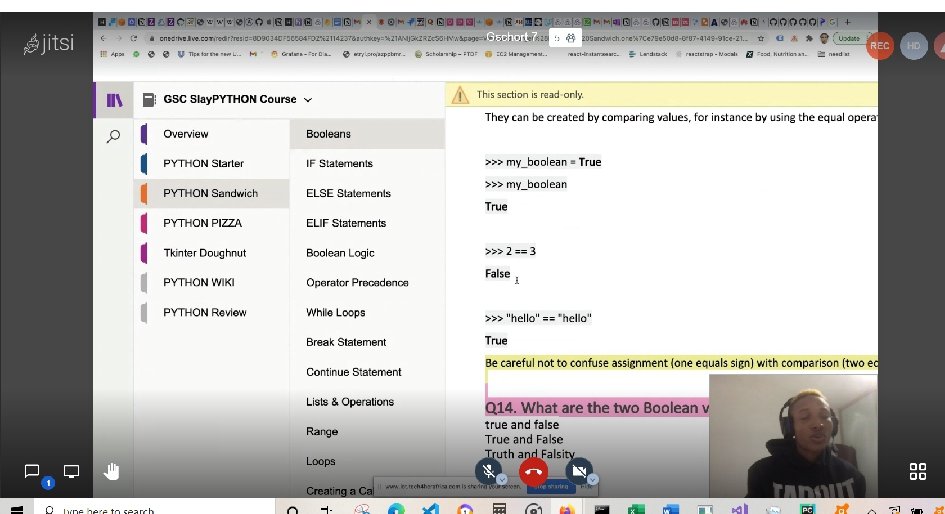Click Hide on the screen sharing notice

[586, 486]
